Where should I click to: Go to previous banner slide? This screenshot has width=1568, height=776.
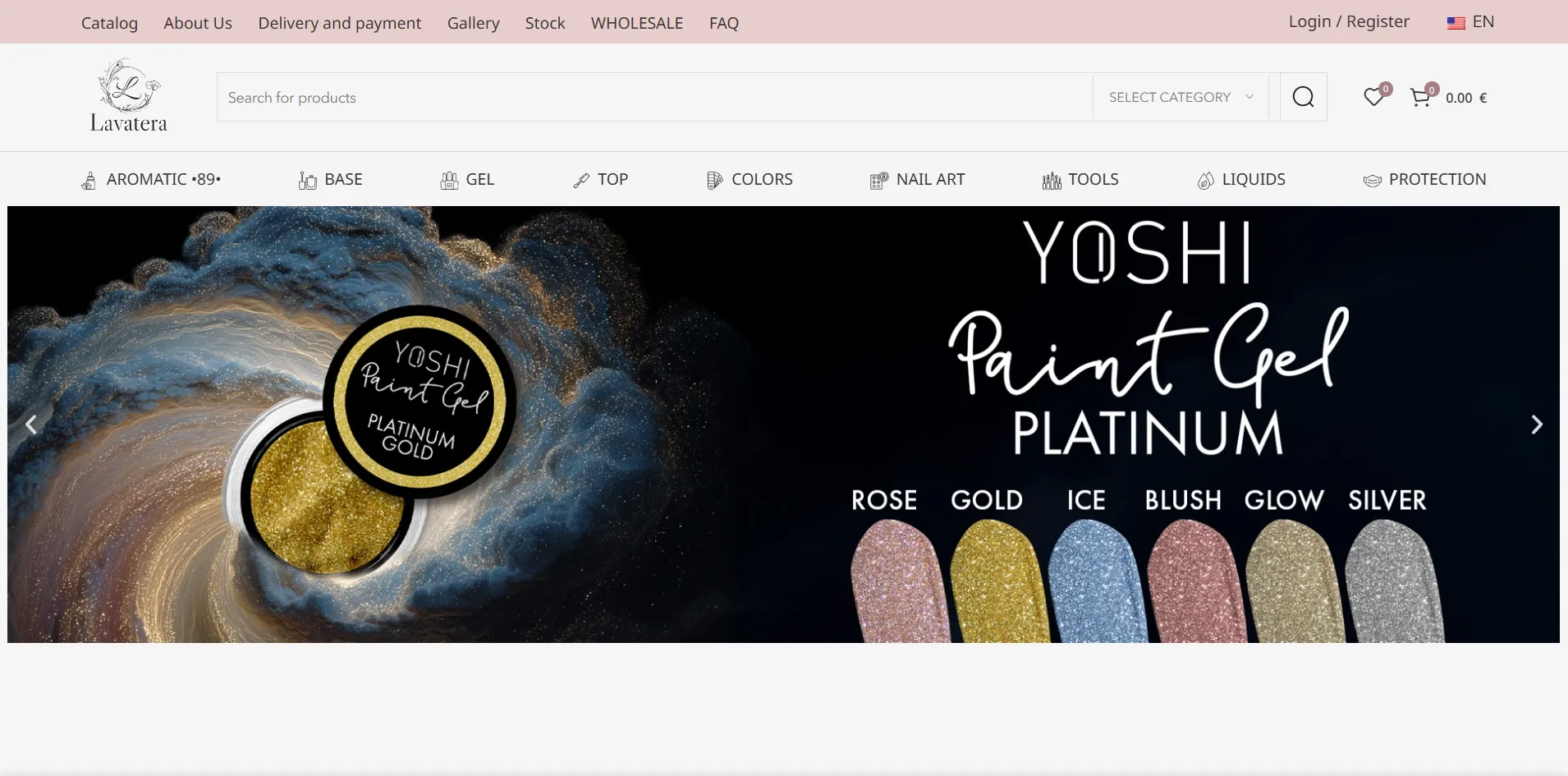(31, 425)
